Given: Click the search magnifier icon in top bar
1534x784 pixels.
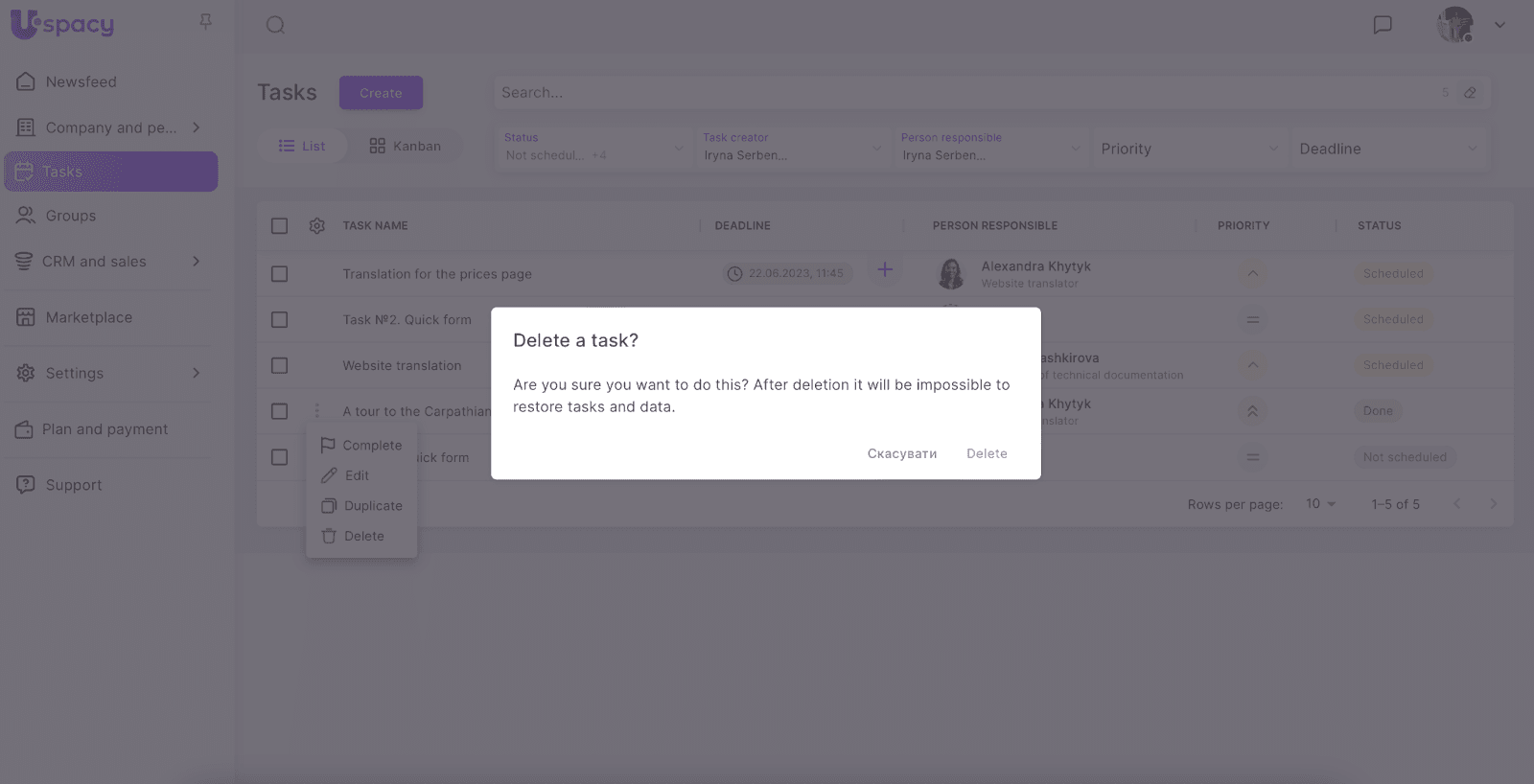Looking at the screenshot, I should click(x=275, y=25).
